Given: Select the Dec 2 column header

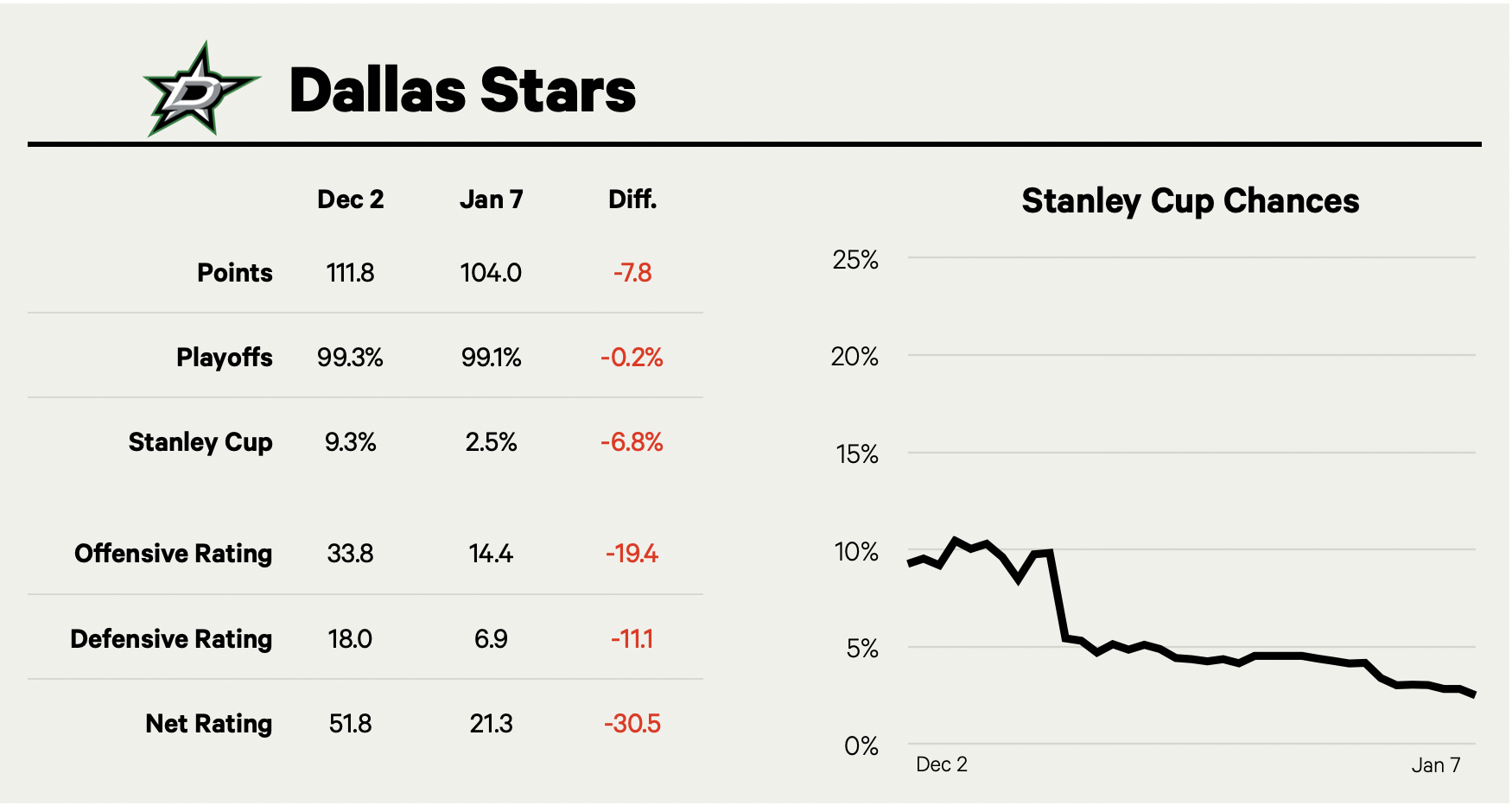Looking at the screenshot, I should coord(350,200).
